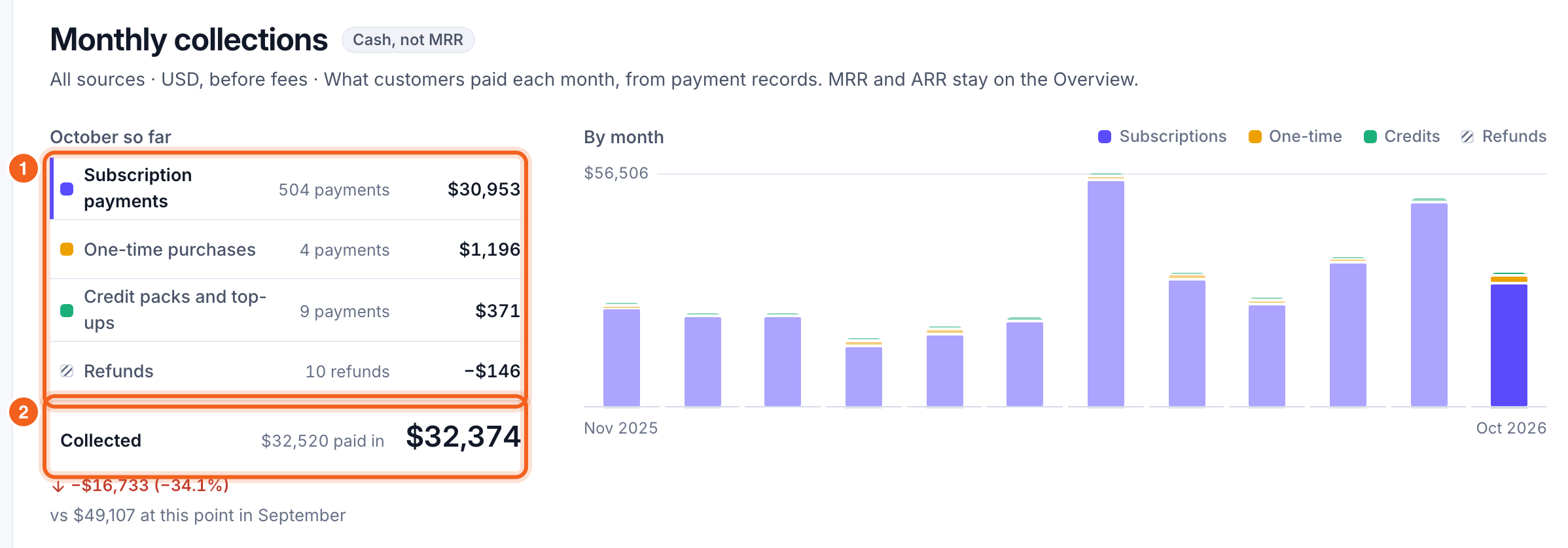This screenshot has width=1568, height=548.
Task: Click the 9 payments count
Action: (345, 311)
